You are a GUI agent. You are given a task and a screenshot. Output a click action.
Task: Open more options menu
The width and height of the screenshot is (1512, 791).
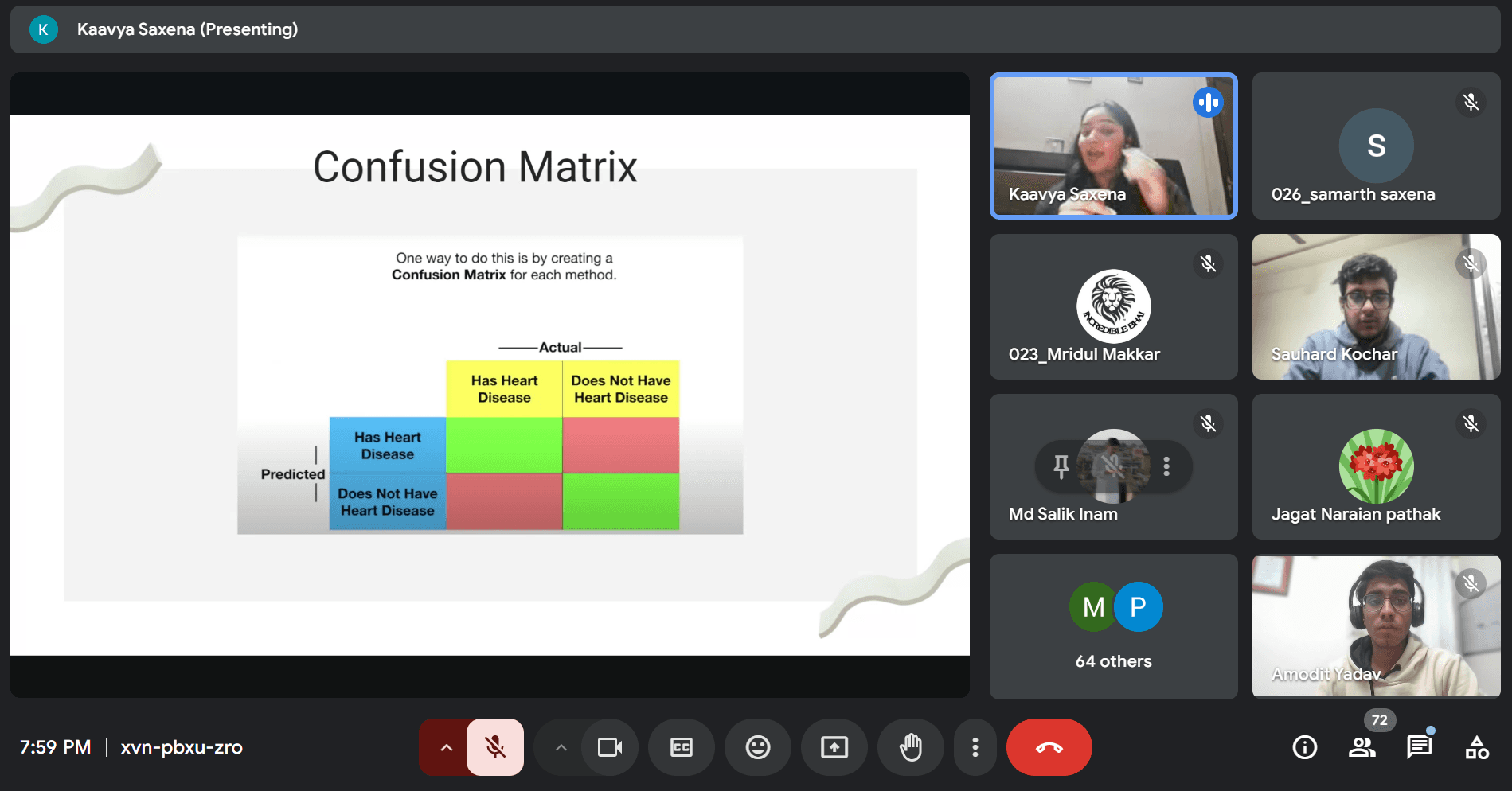tap(975, 747)
